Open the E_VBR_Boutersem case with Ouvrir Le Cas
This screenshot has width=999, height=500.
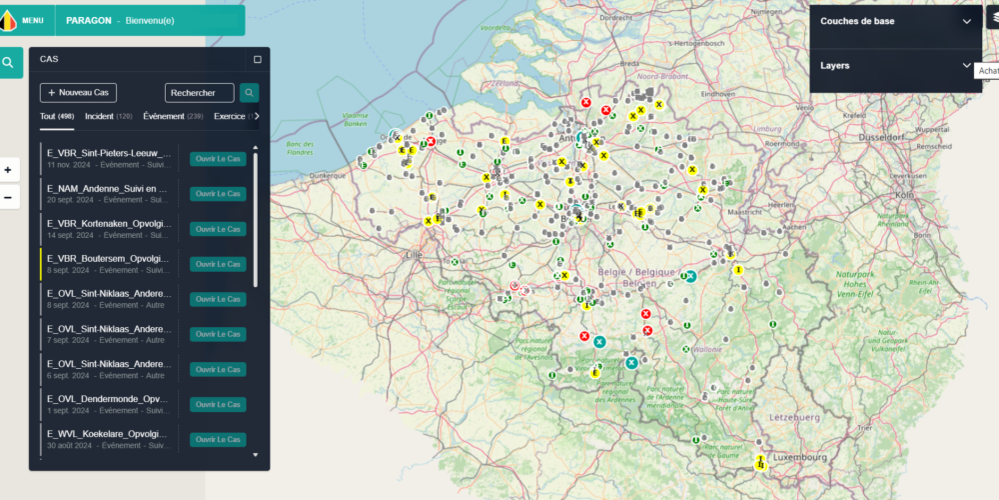click(x=218, y=264)
